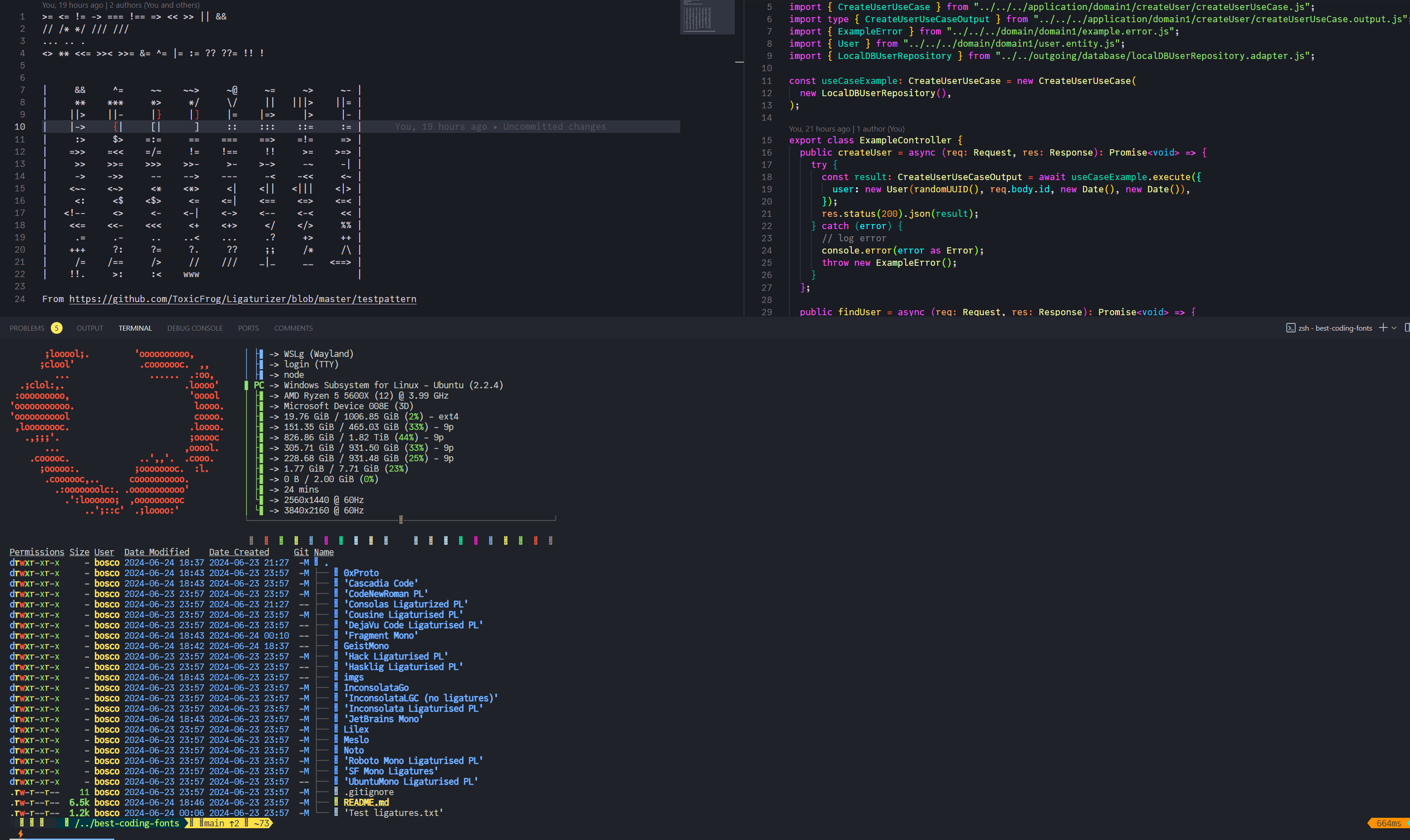Select the PORTS panel tab
The height and width of the screenshot is (840, 1410).
coord(249,328)
